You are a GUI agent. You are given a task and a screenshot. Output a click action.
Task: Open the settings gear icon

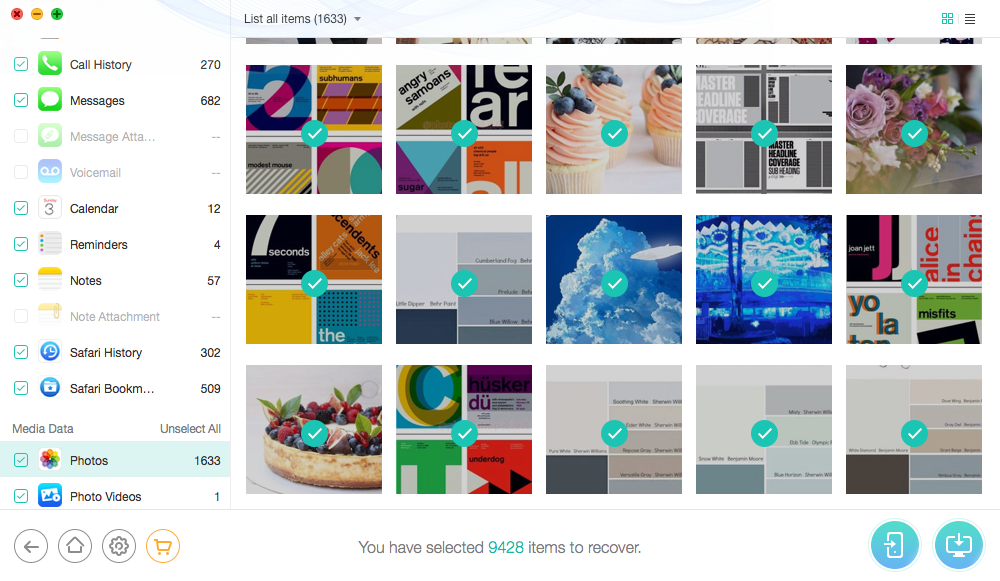(119, 547)
